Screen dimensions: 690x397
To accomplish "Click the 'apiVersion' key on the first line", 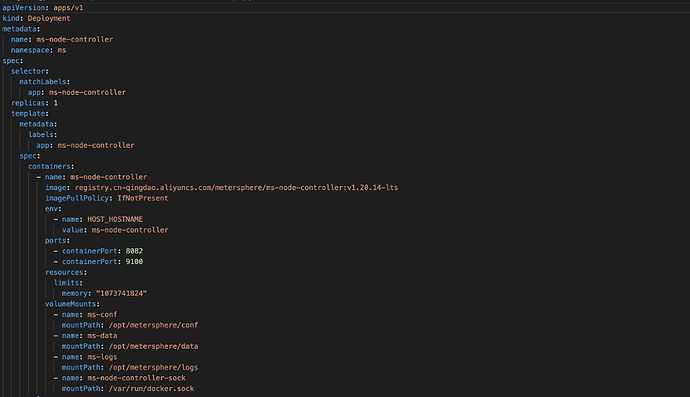I will coord(24,7).
